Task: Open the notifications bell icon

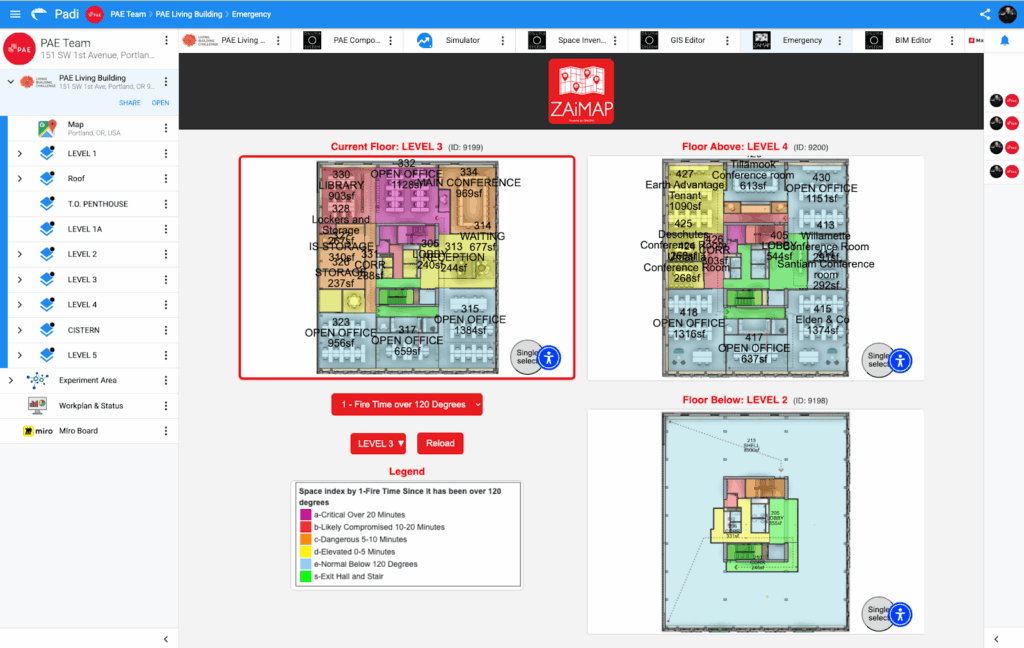Action: pos(1005,40)
